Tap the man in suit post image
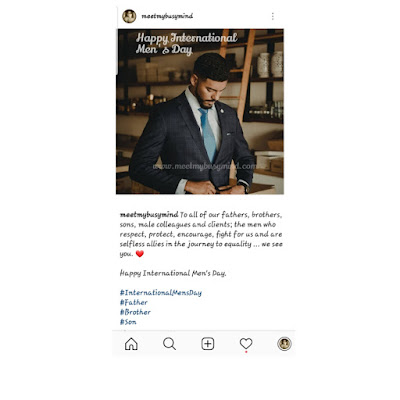400x400 pixels. click(x=200, y=111)
